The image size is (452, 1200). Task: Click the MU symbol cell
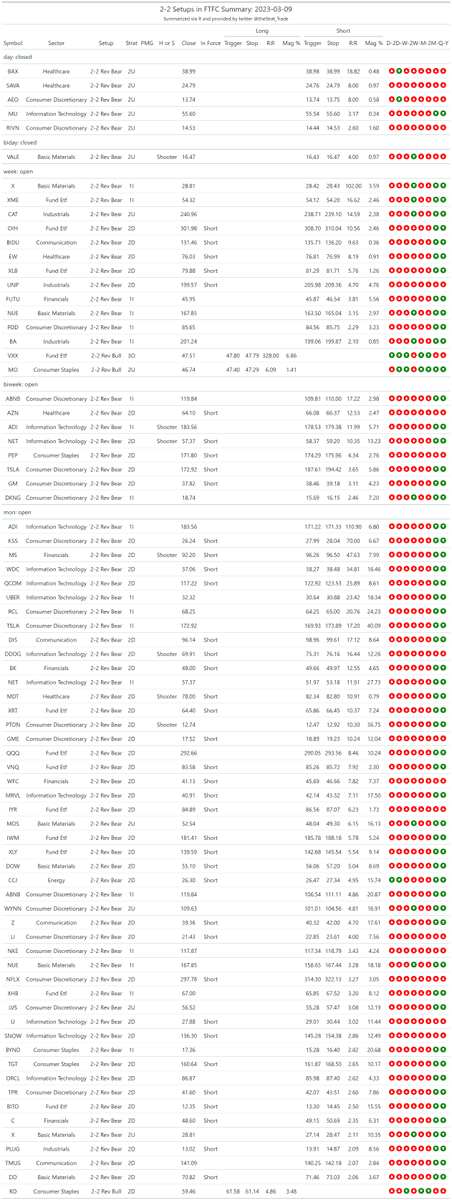[x=13, y=114]
